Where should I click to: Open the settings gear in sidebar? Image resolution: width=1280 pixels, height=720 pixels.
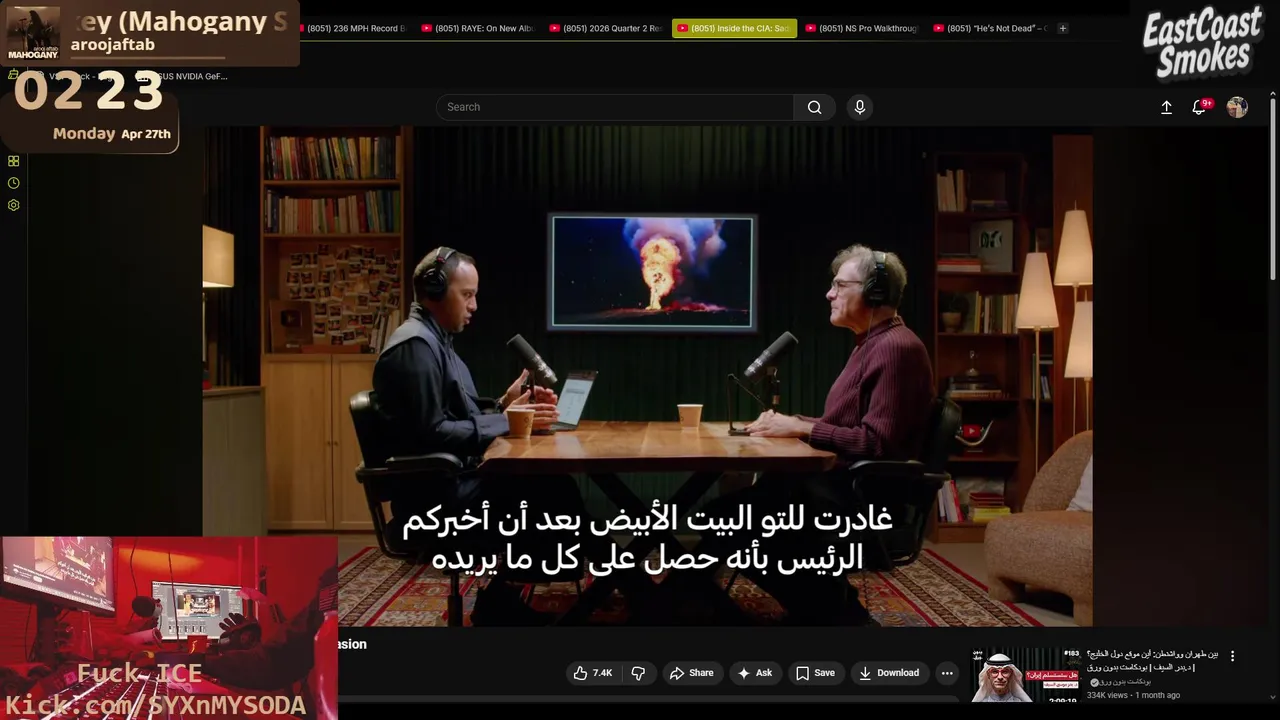[13, 205]
